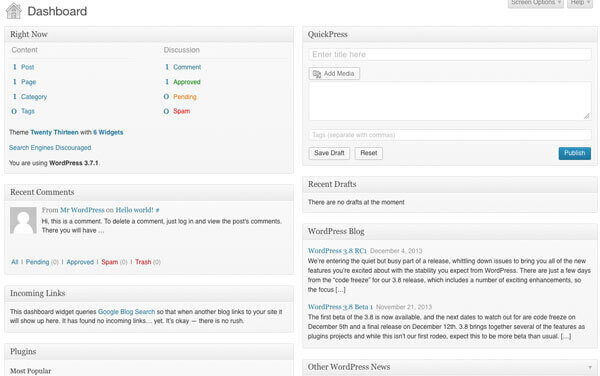Click the Reset button
The height and width of the screenshot is (376, 600).
(x=368, y=153)
